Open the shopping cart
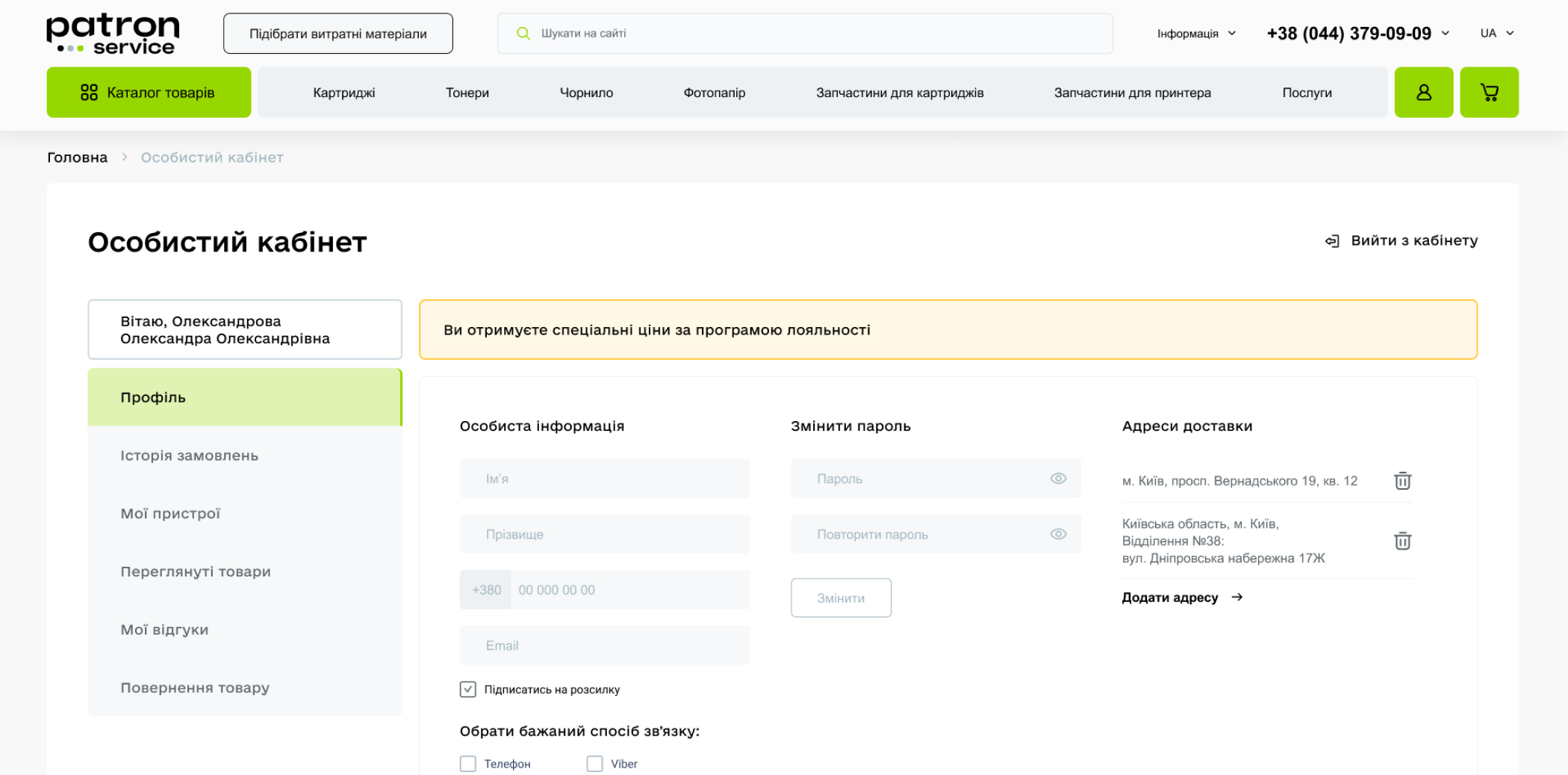Viewport: 1568px width, 775px height. pos(1489,93)
